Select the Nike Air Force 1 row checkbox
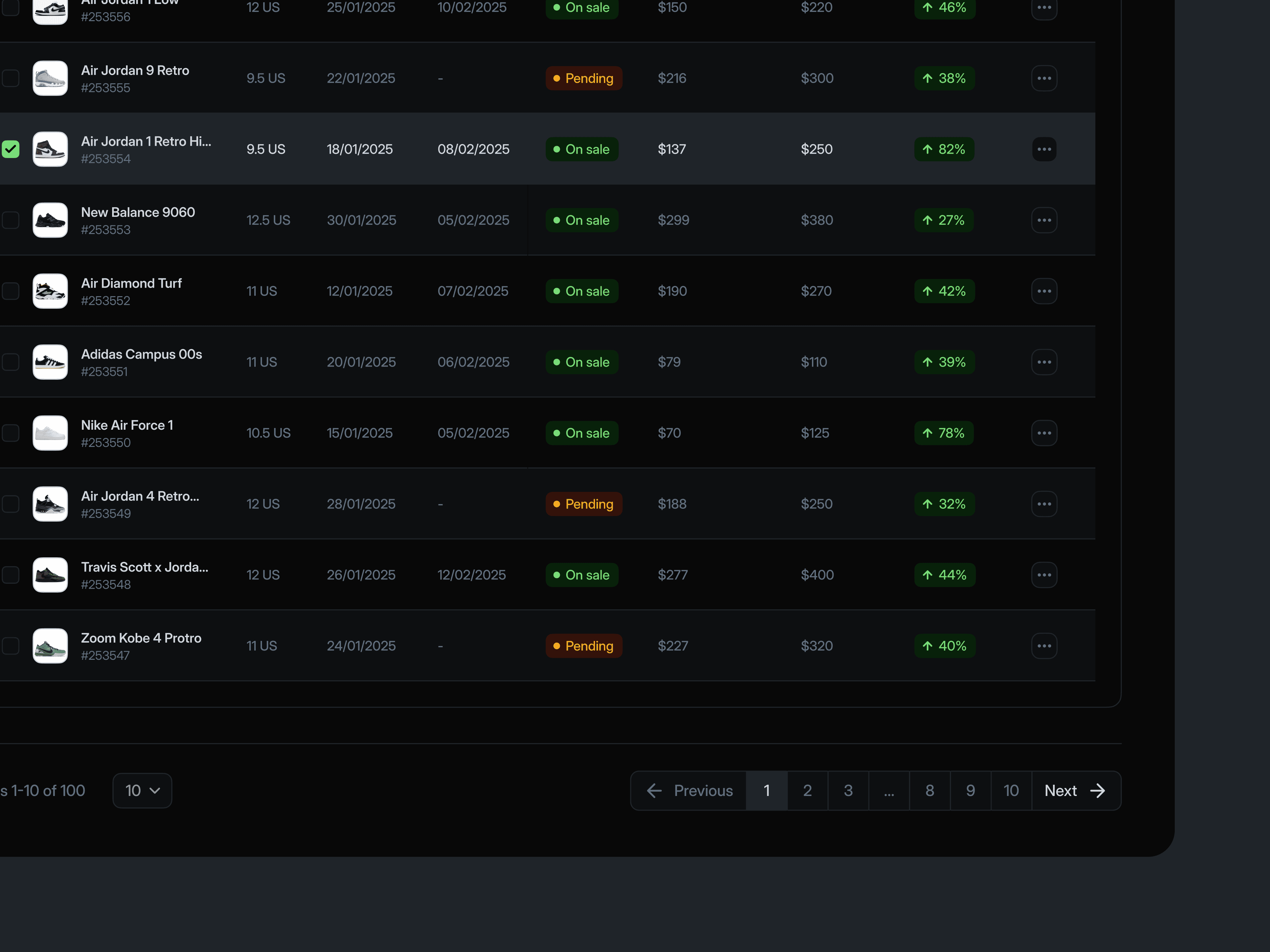Image resolution: width=1270 pixels, height=952 pixels. [10, 433]
